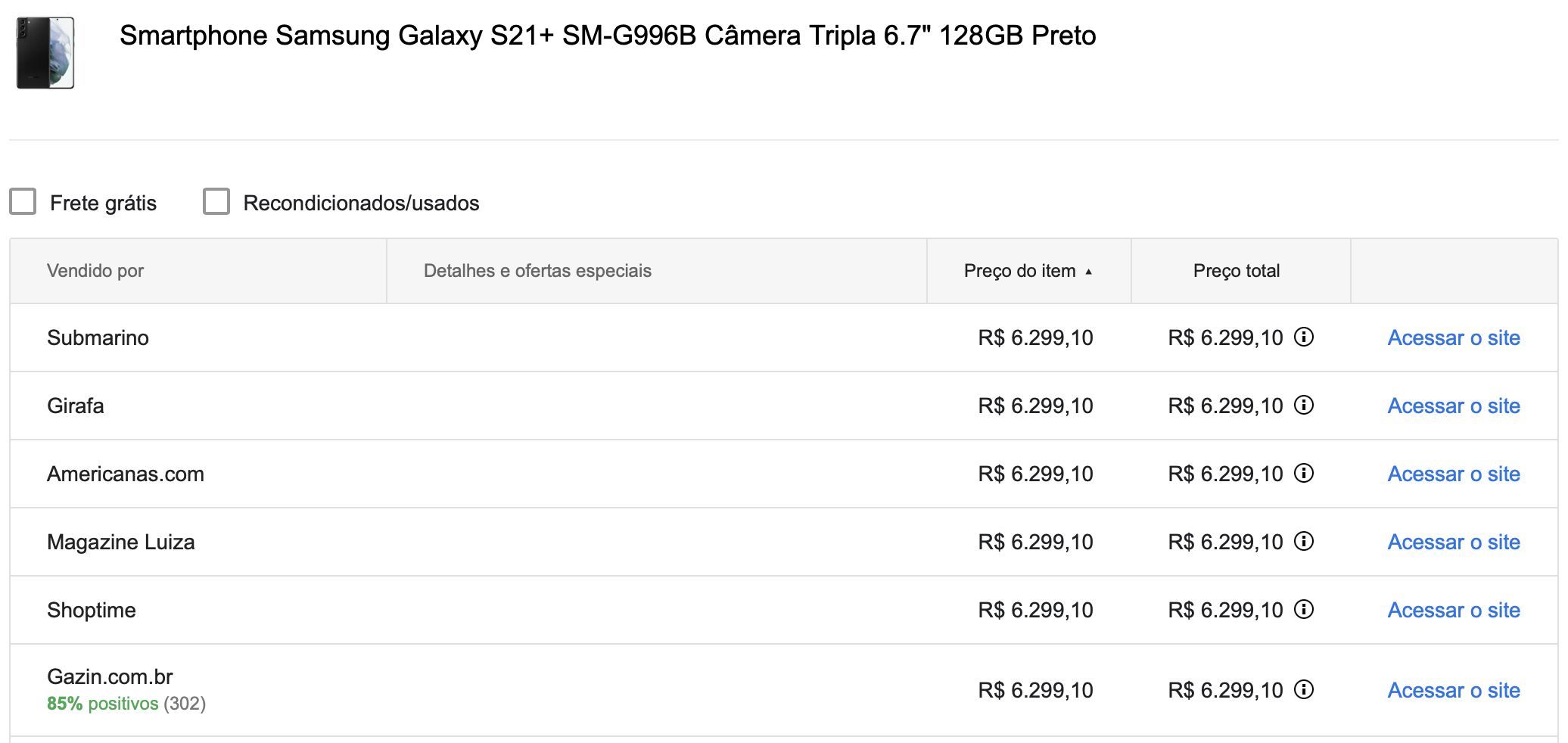
Task: Enable the Frete grátis checkbox
Action: coord(23,201)
